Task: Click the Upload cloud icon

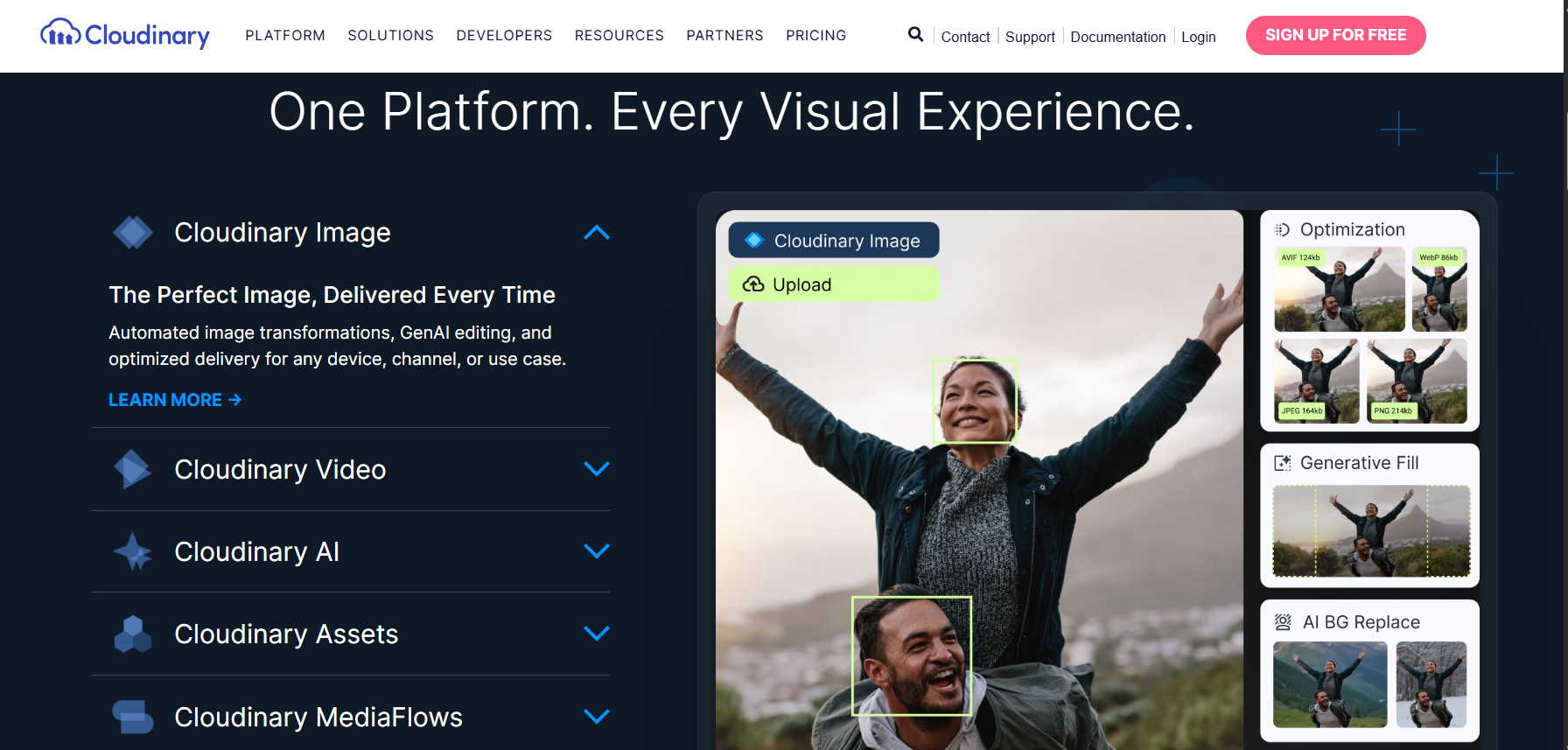Action: 753,284
